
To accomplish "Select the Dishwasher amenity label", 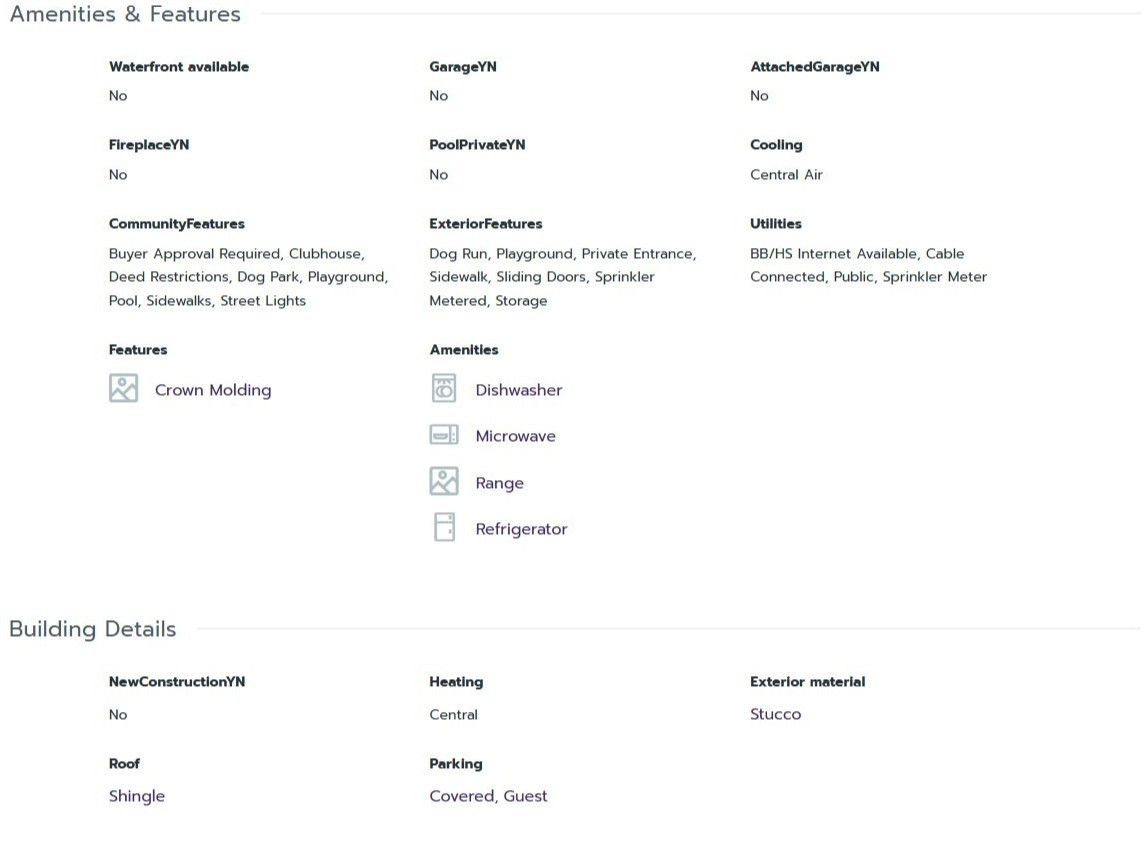I will pos(518,390).
